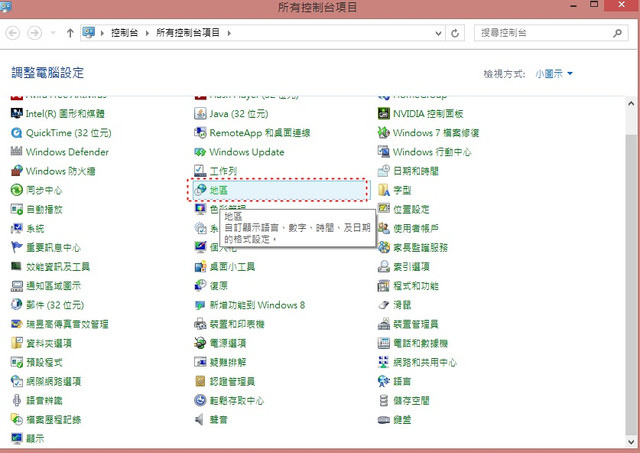Open the 預設程式 link
Image resolution: width=640 pixels, height=453 pixels.
point(44,362)
